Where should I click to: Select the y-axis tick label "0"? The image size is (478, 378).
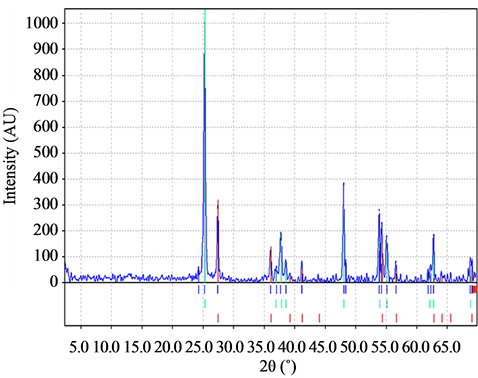(54, 282)
